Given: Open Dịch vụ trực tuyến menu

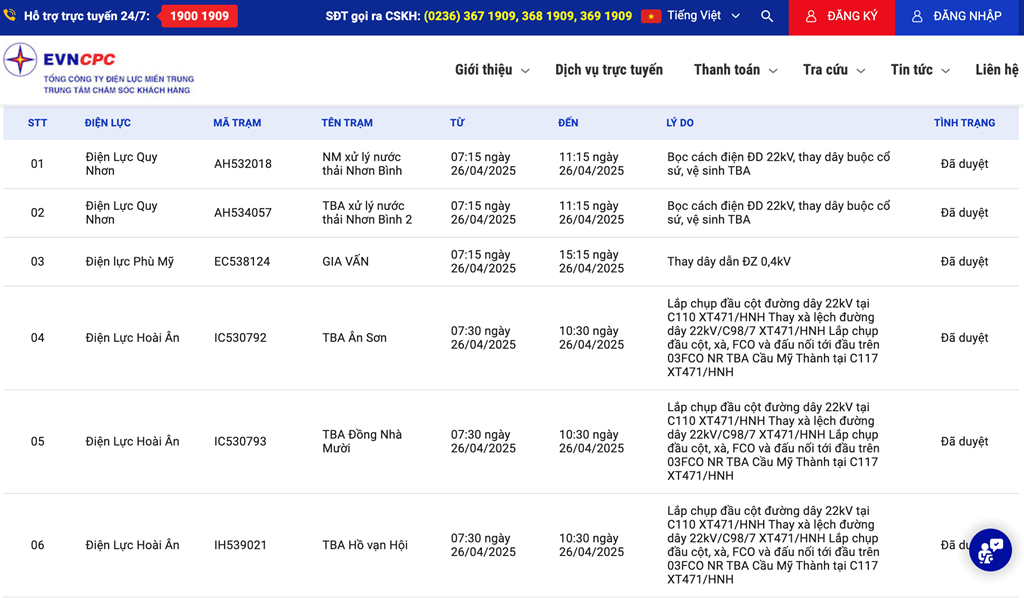Looking at the screenshot, I should click(609, 70).
